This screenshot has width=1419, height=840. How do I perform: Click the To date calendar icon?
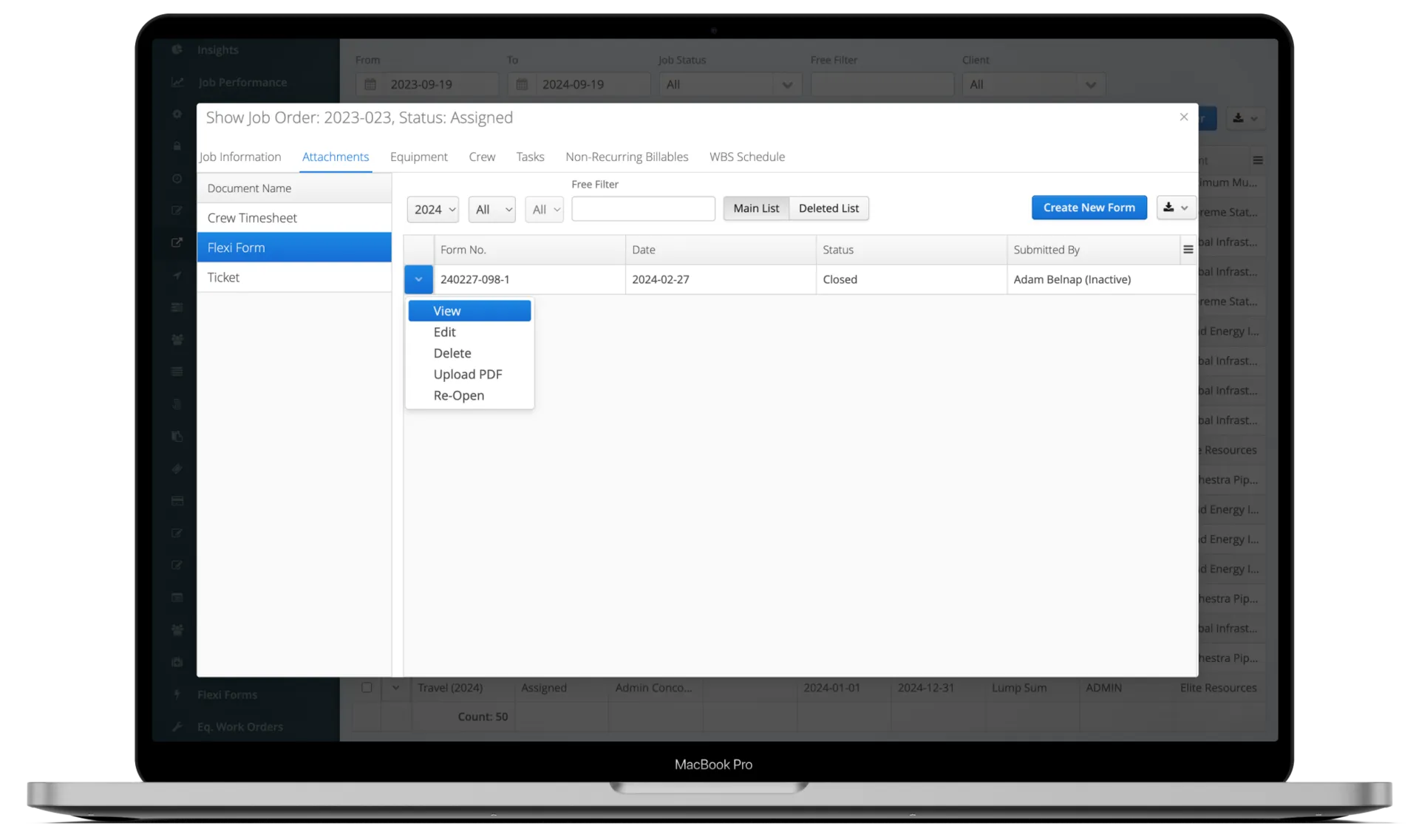tap(522, 84)
